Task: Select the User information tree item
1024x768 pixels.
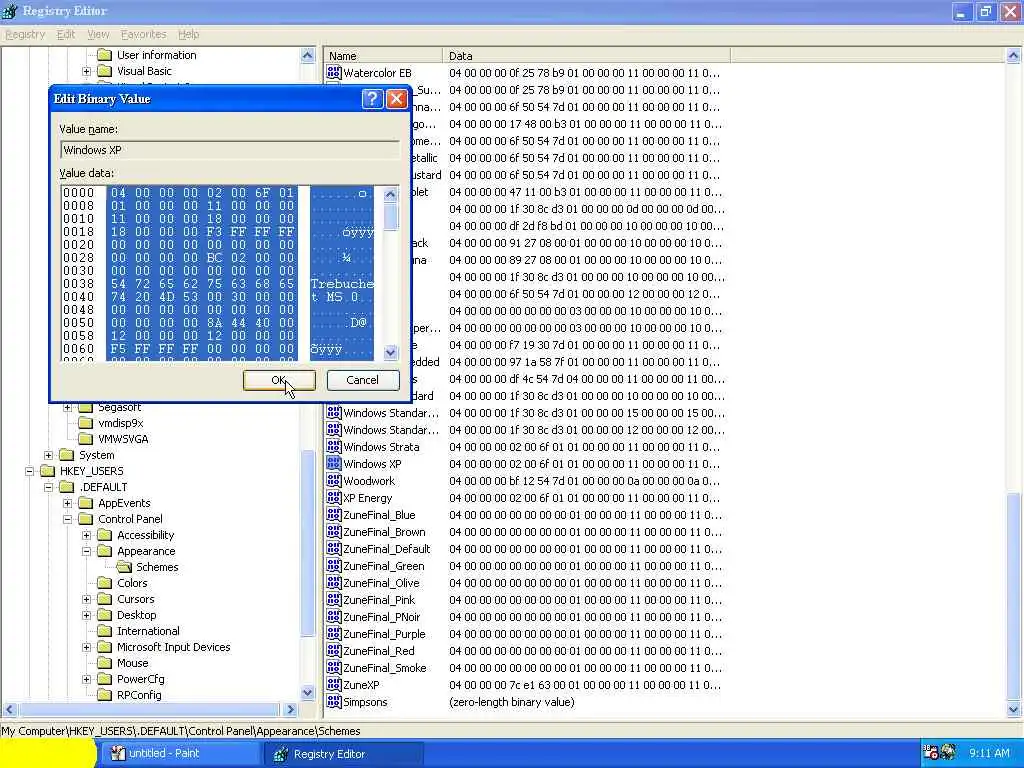Action: 157,55
